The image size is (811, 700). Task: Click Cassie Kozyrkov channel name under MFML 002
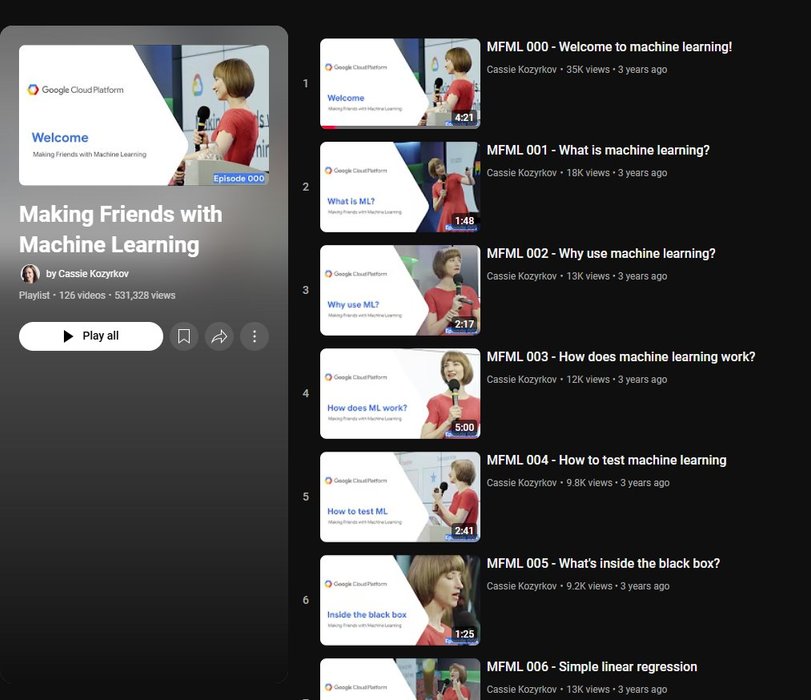pos(521,276)
